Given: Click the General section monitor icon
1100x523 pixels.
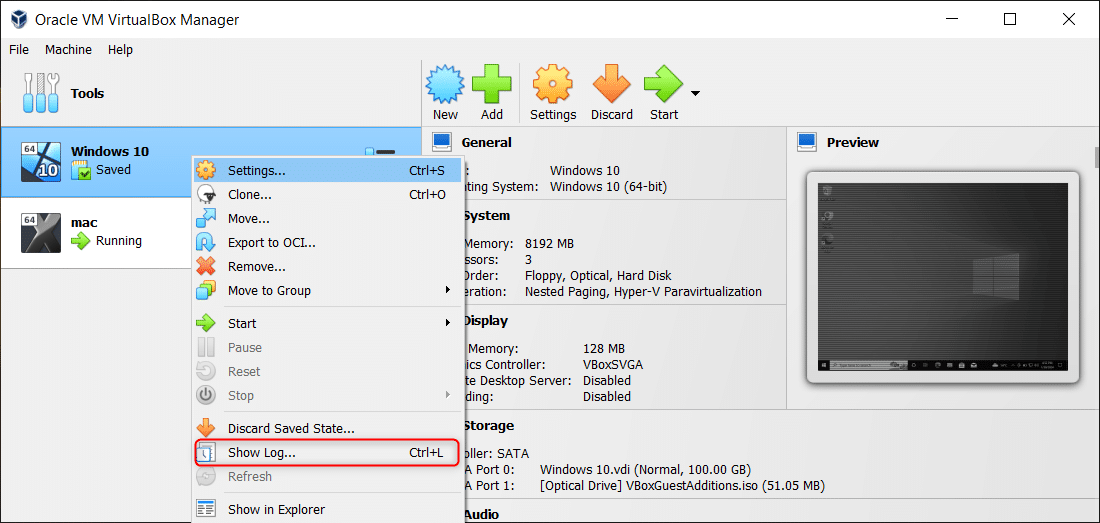Looking at the screenshot, I should click(442, 142).
